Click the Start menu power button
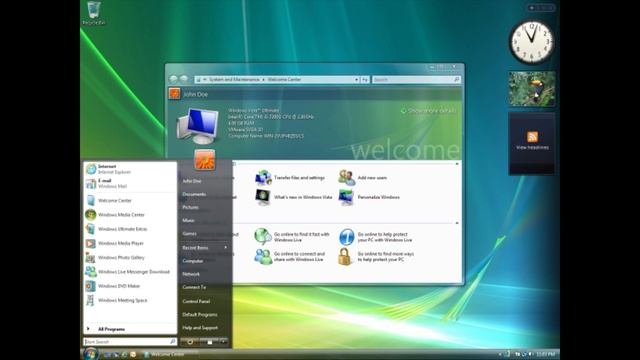 (x=191, y=342)
